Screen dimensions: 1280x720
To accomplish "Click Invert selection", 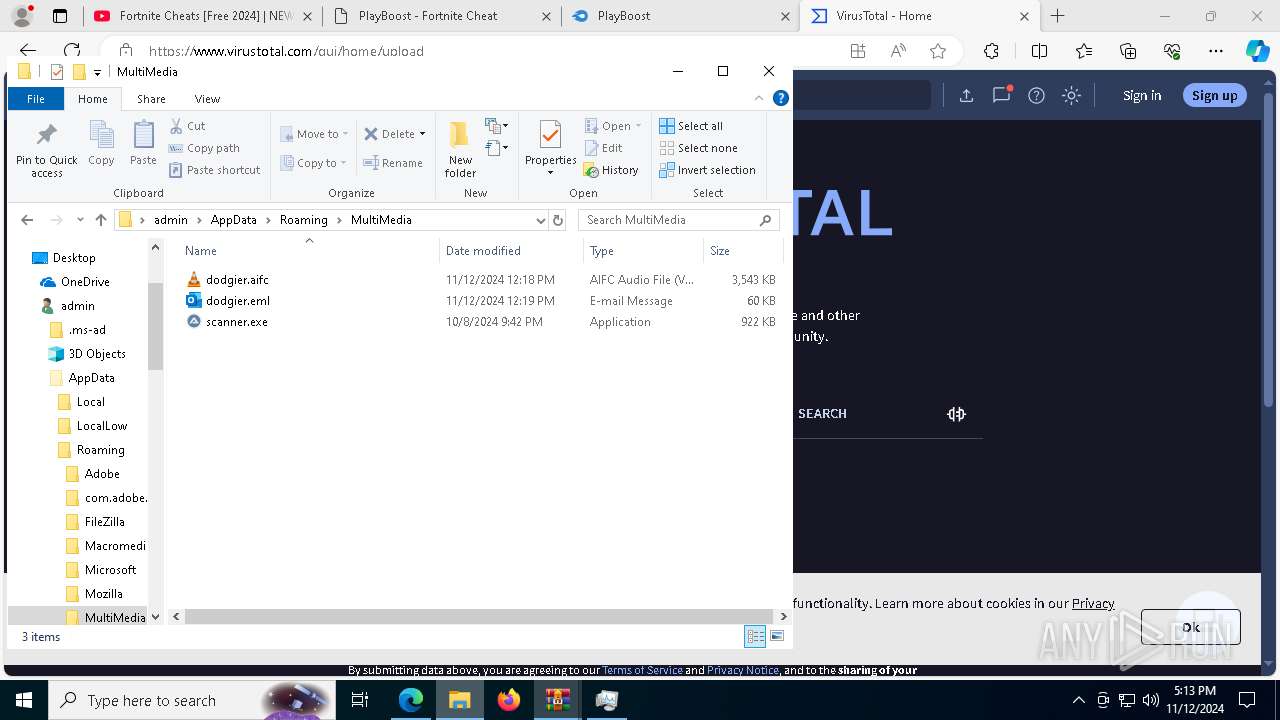I will tap(707, 170).
